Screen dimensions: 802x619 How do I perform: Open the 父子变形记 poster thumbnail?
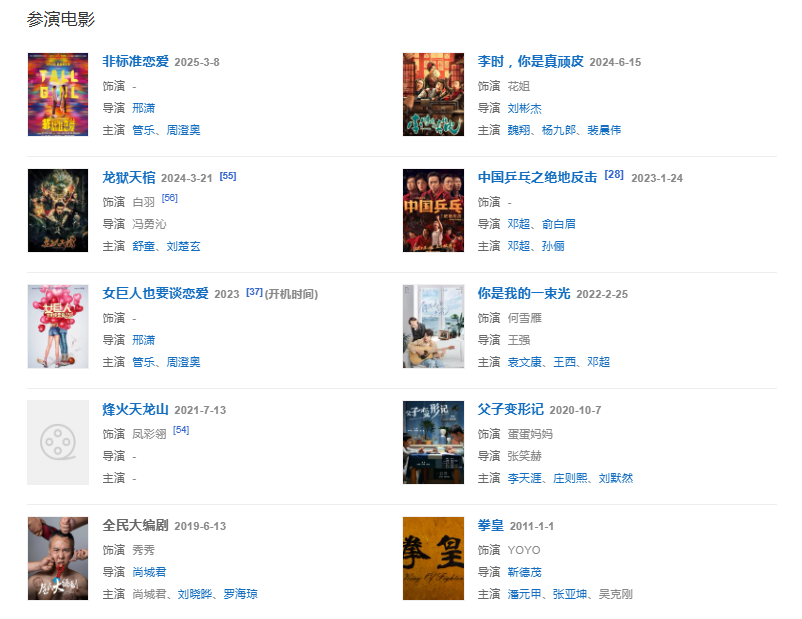click(x=433, y=442)
